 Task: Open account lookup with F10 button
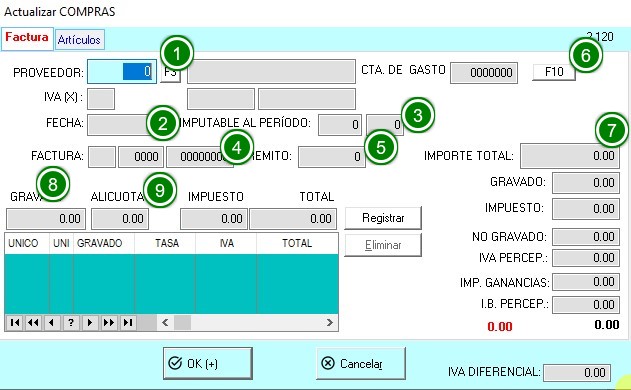pyautogui.click(x=554, y=72)
